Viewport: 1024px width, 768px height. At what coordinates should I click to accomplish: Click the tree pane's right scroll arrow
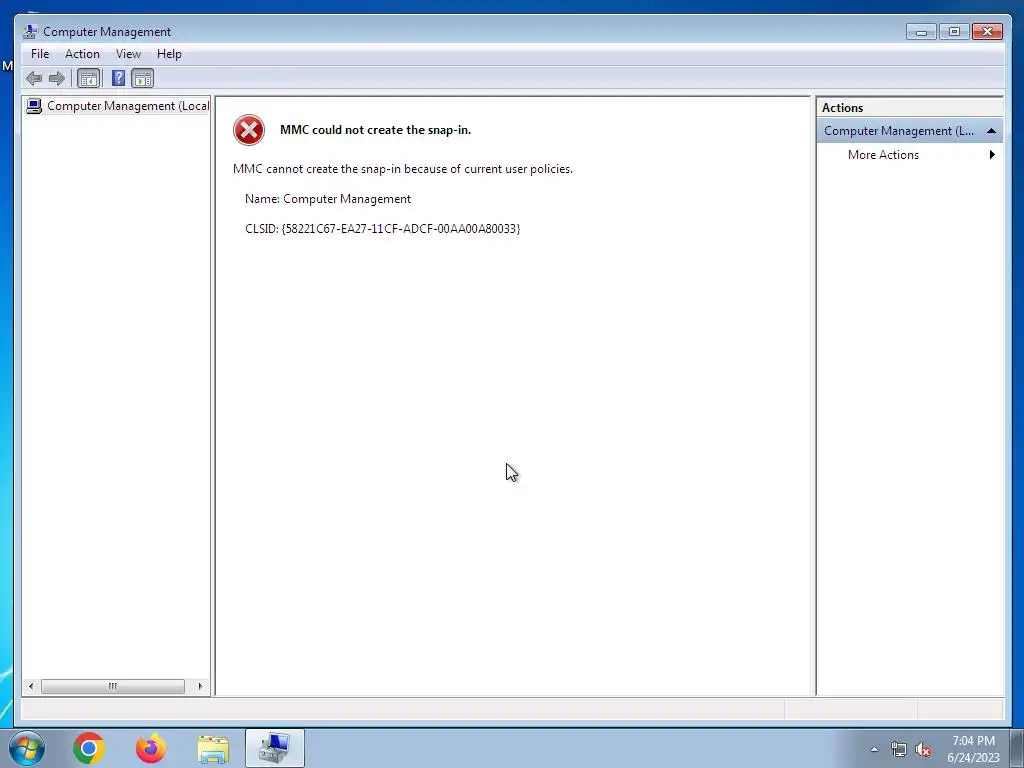coord(200,686)
